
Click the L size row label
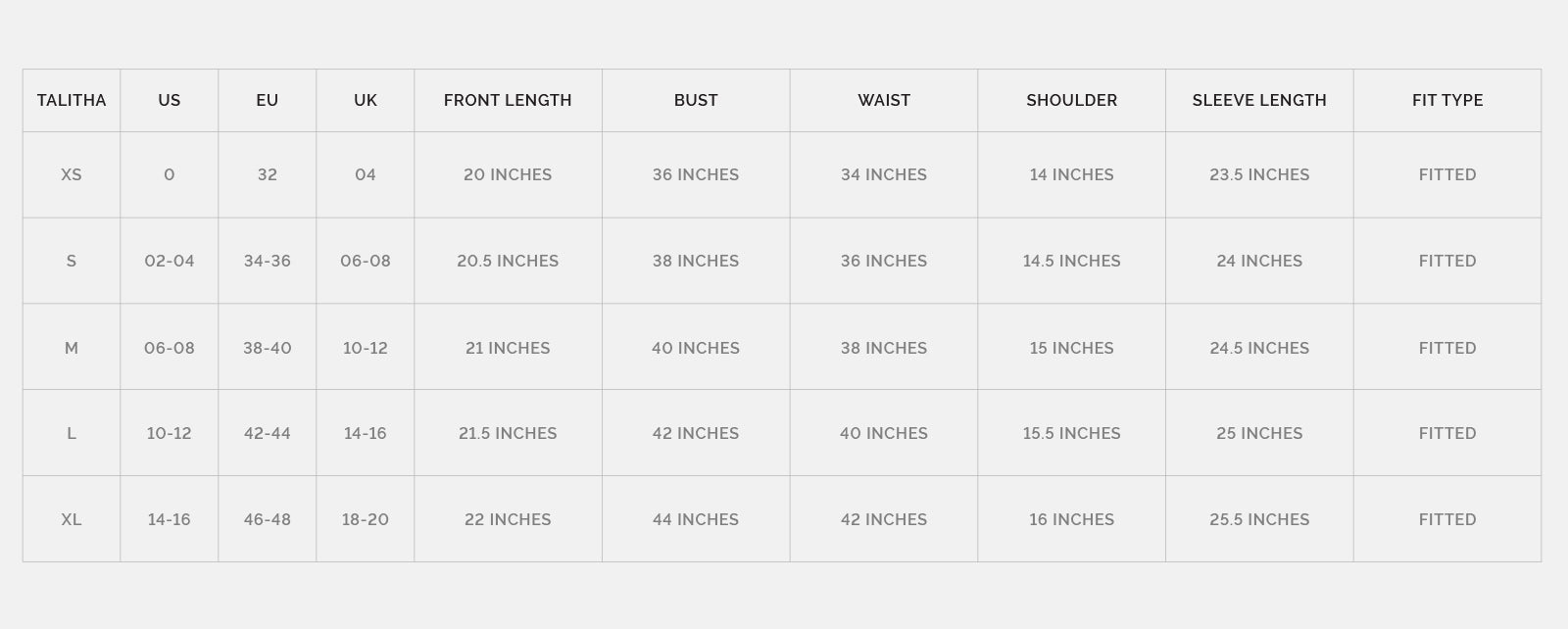click(x=72, y=433)
